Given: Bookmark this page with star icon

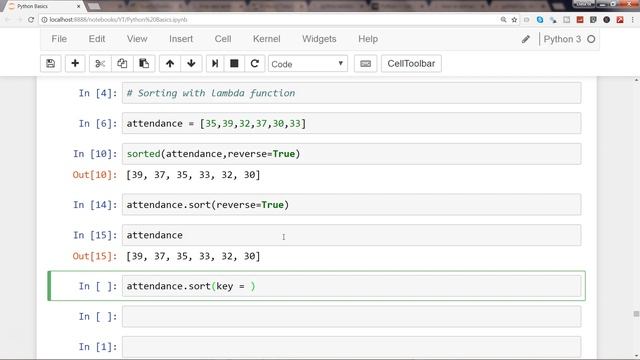Looking at the screenshot, I should click(514, 20).
